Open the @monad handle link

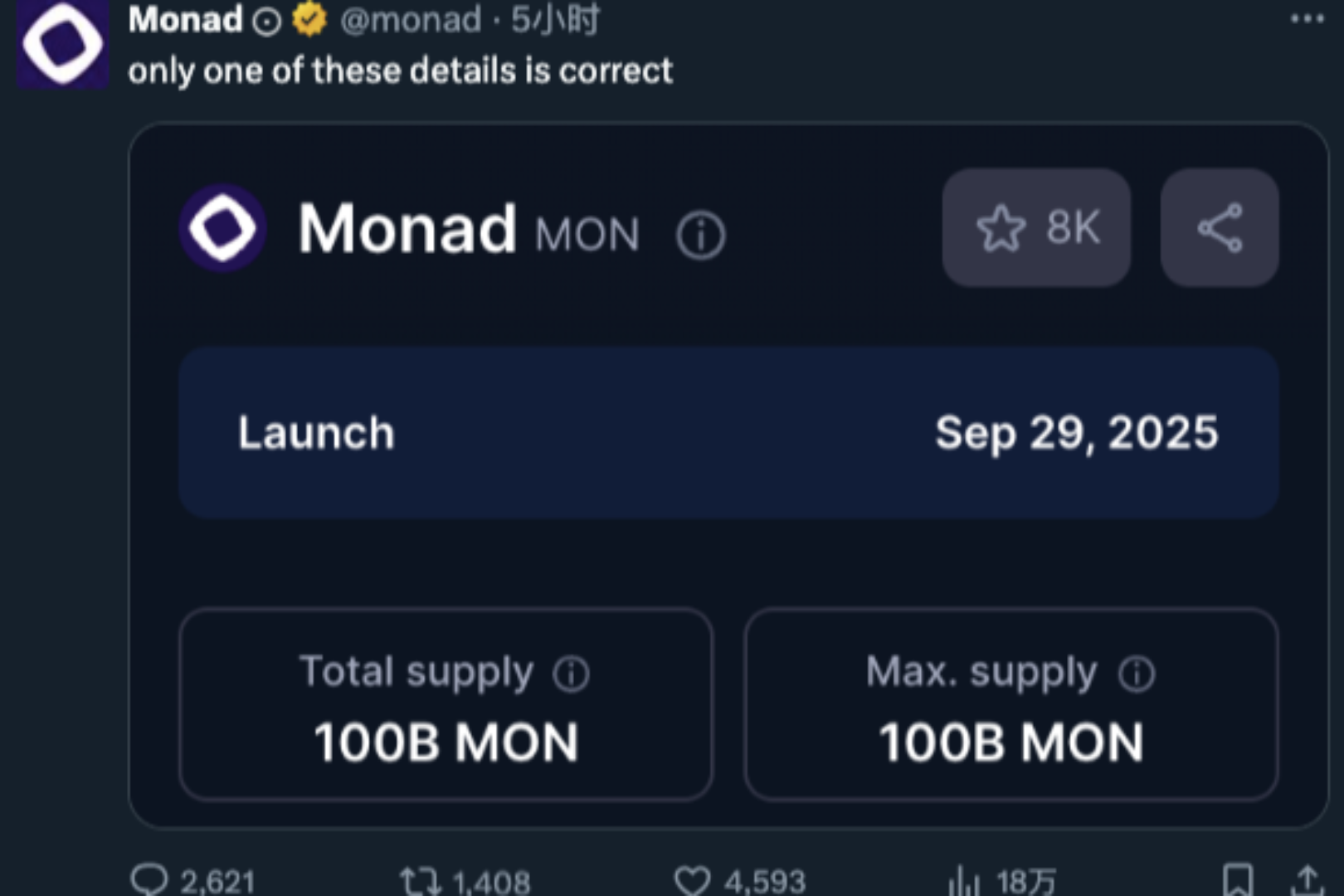[410, 20]
